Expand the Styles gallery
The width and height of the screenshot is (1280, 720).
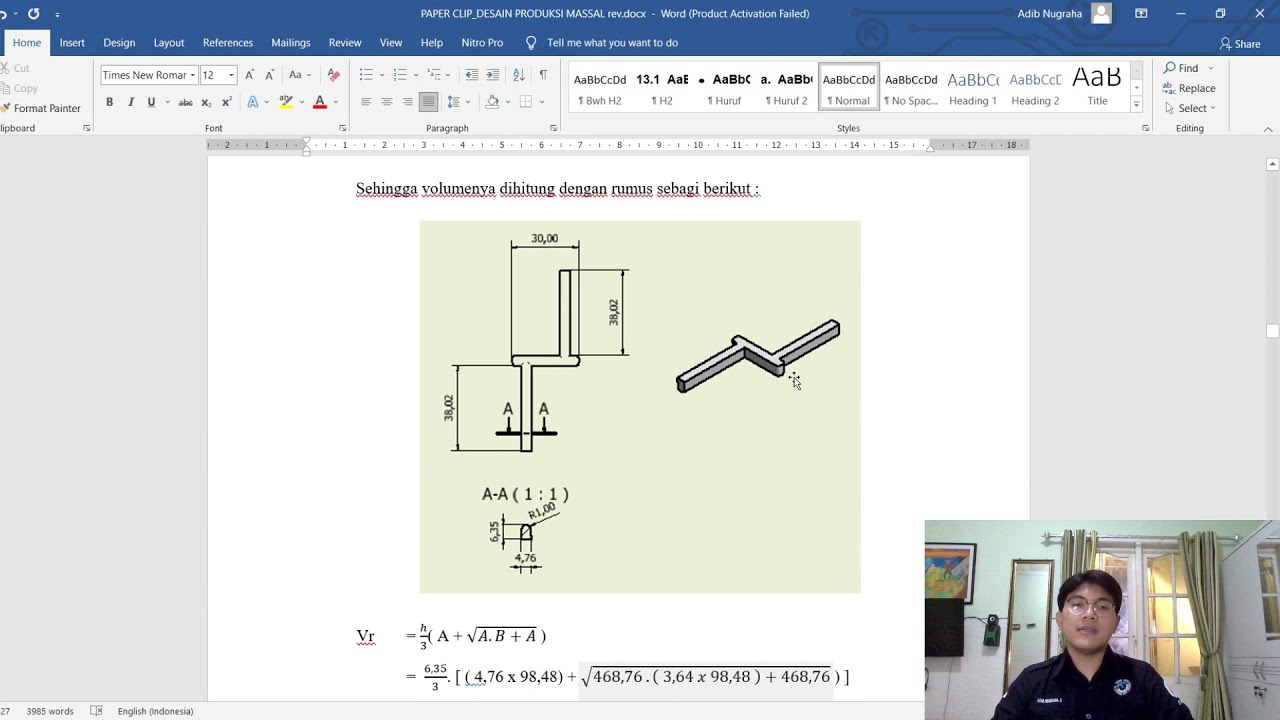point(1136,105)
